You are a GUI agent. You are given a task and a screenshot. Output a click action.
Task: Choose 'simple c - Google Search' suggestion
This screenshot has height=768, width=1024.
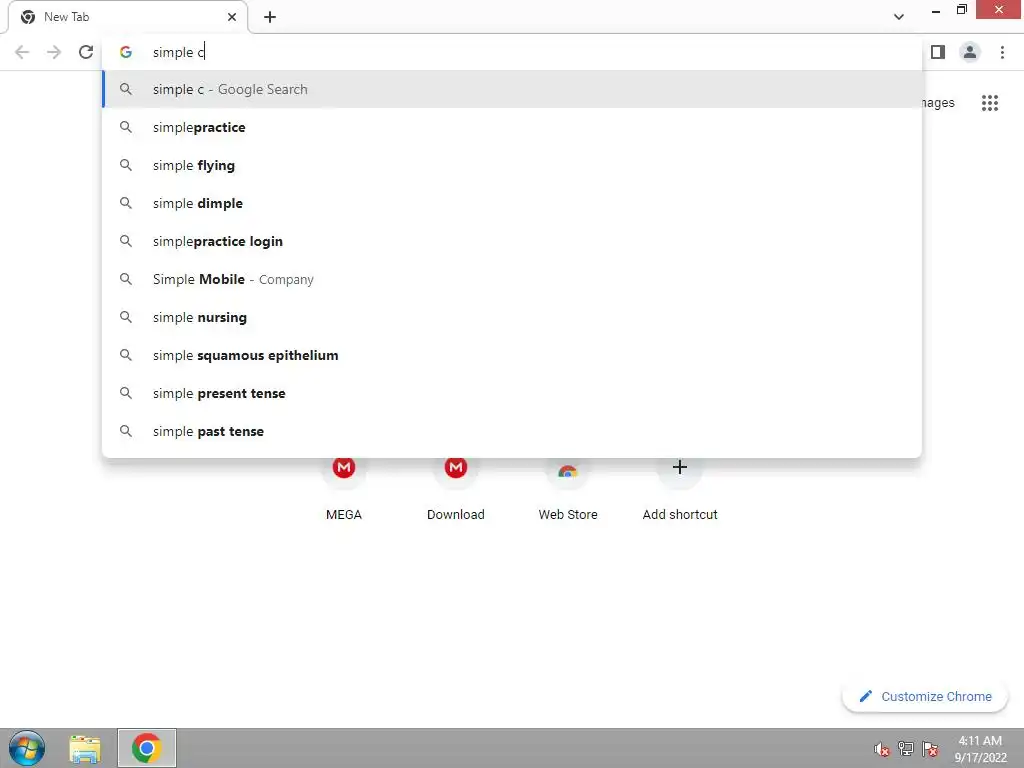(x=512, y=89)
